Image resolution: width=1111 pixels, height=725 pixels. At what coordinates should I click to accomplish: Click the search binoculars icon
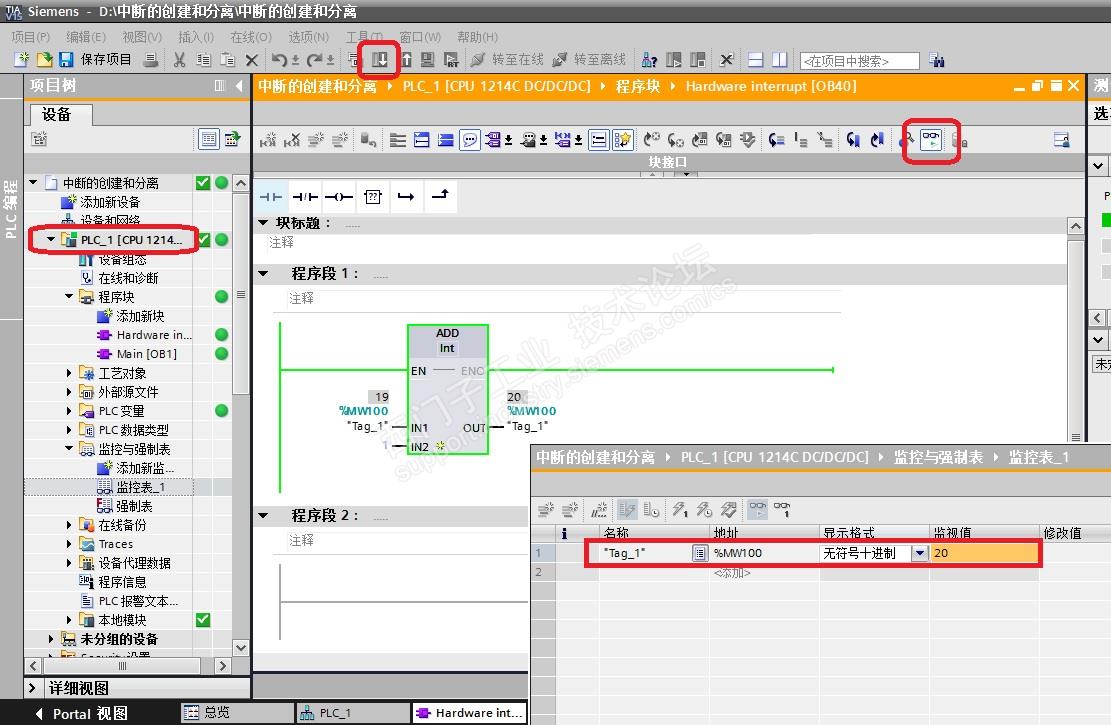coord(937,60)
